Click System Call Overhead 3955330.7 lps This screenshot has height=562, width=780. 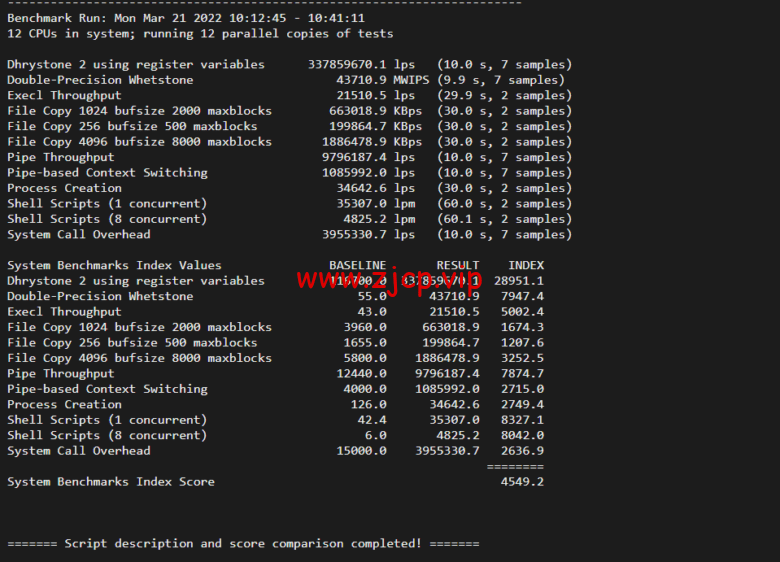click(x=369, y=234)
